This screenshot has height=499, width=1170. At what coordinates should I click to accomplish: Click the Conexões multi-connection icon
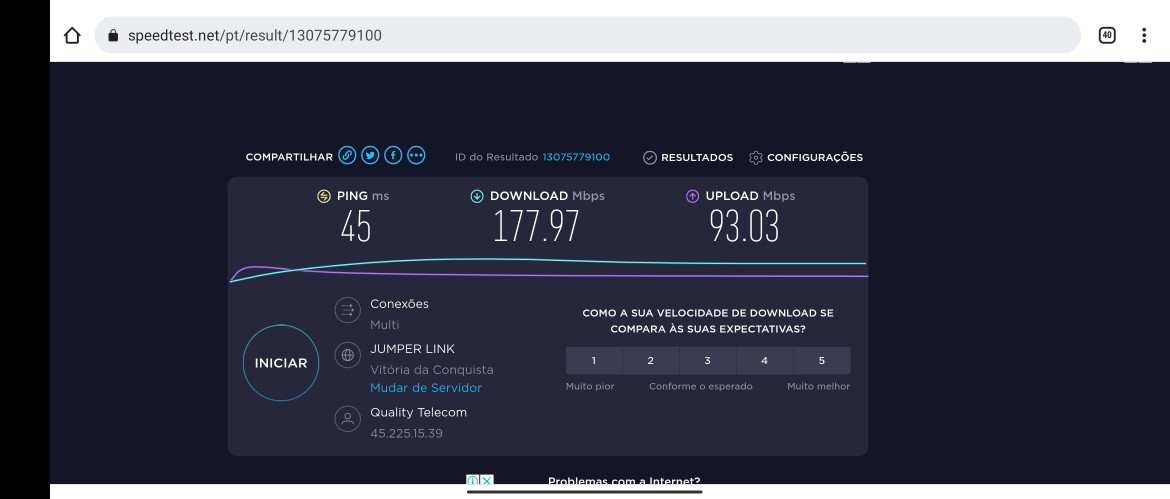click(347, 311)
